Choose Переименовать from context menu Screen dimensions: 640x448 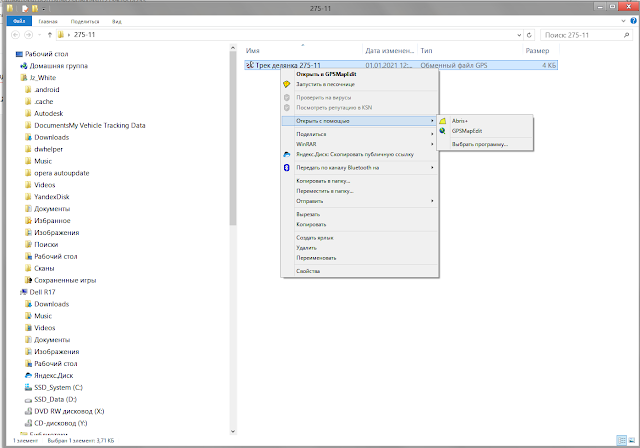[x=360, y=258]
